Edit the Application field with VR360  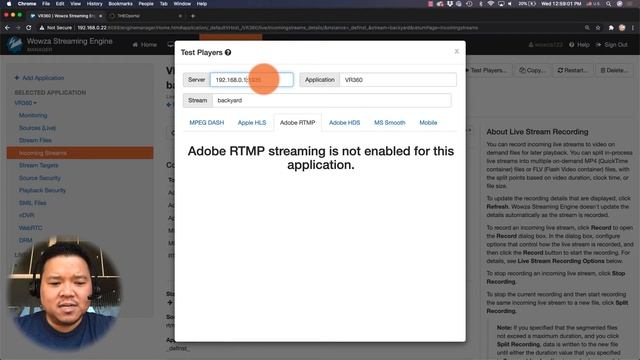pos(398,80)
